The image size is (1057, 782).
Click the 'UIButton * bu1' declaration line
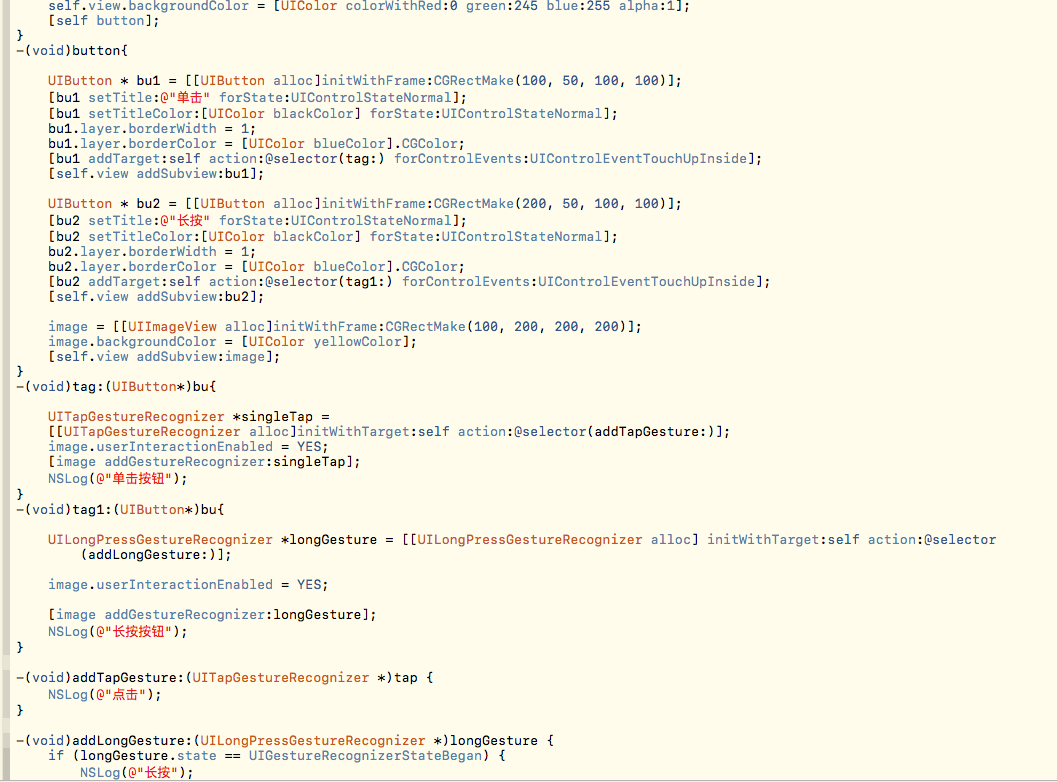(x=365, y=81)
